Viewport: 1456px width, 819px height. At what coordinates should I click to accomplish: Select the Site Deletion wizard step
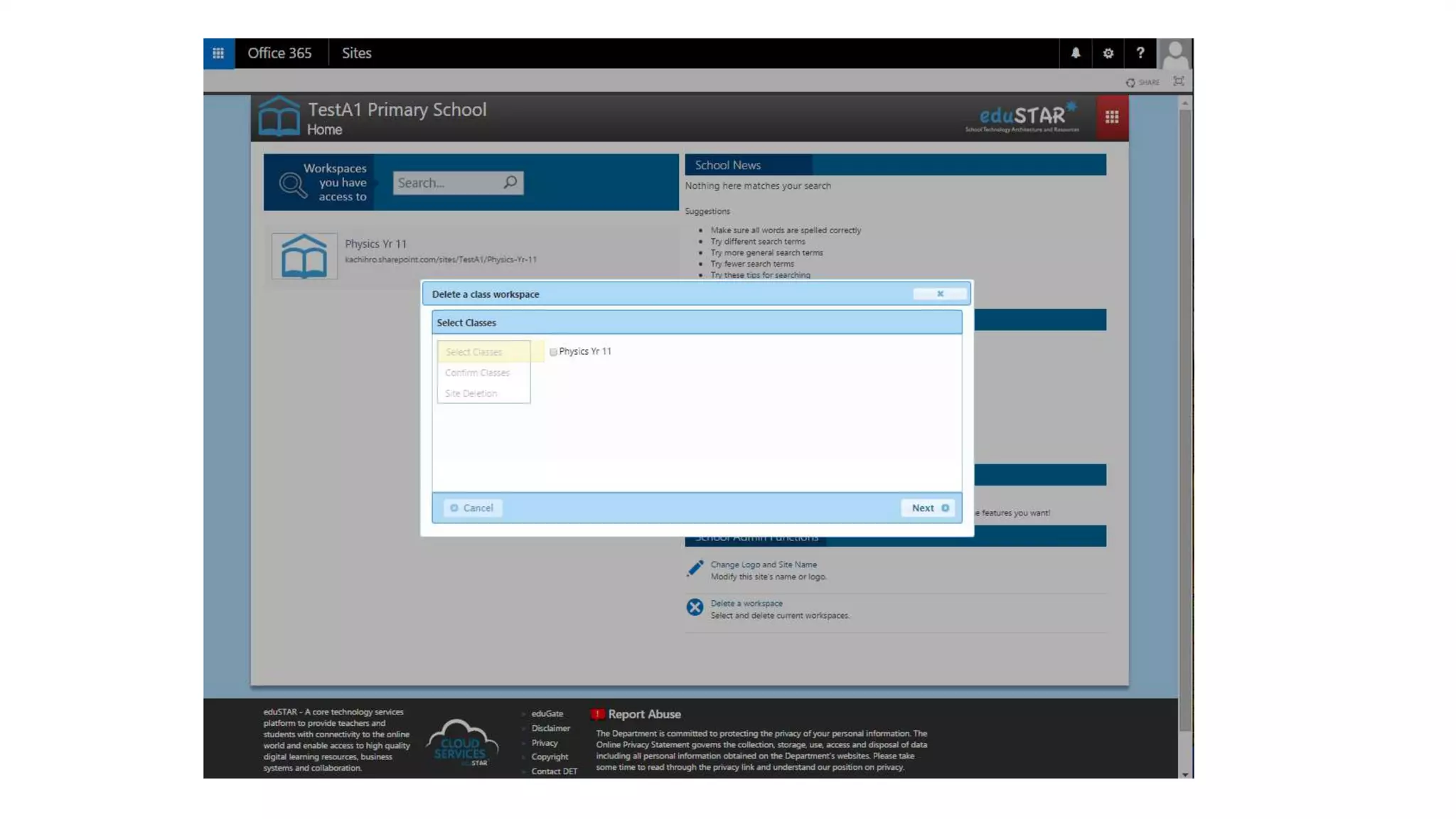coord(471,393)
